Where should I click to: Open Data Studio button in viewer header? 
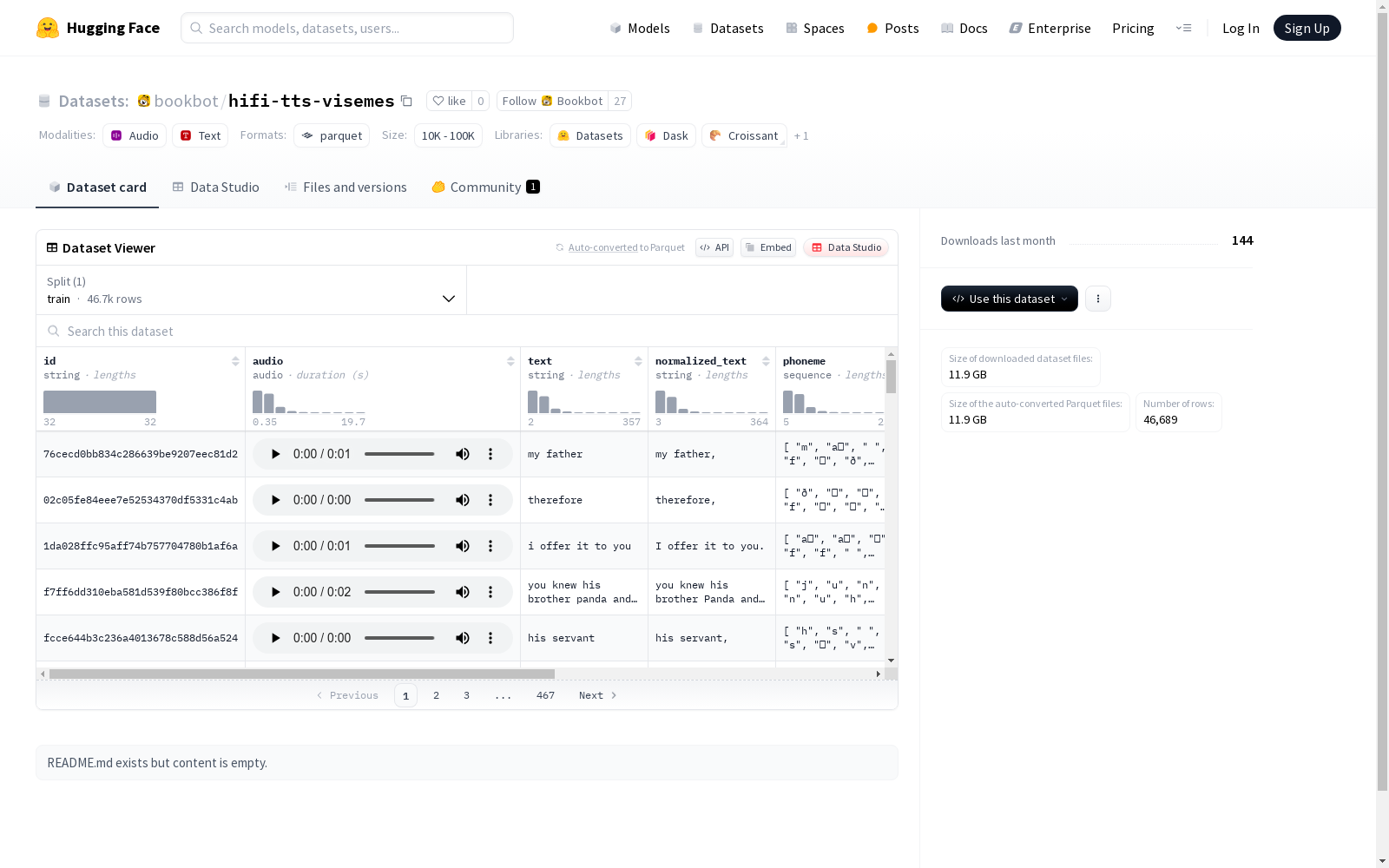click(x=846, y=247)
